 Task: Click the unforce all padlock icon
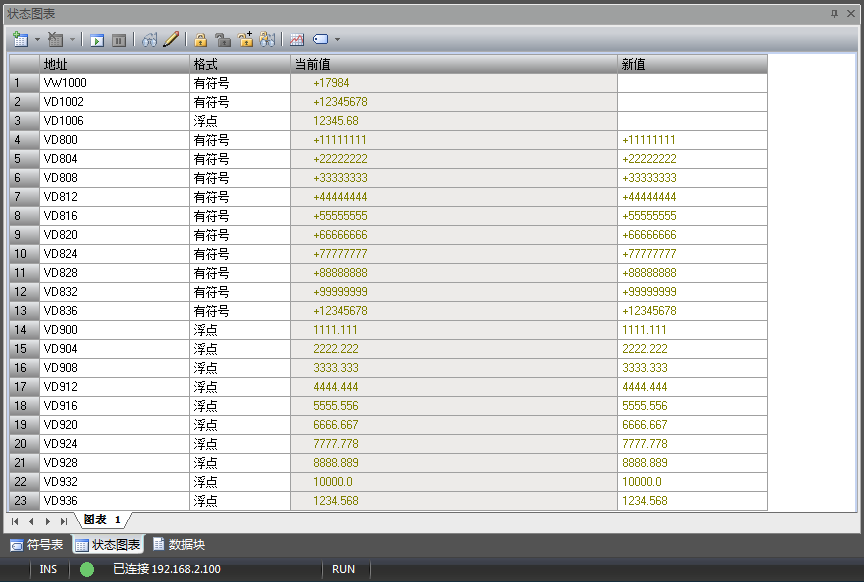(x=245, y=40)
